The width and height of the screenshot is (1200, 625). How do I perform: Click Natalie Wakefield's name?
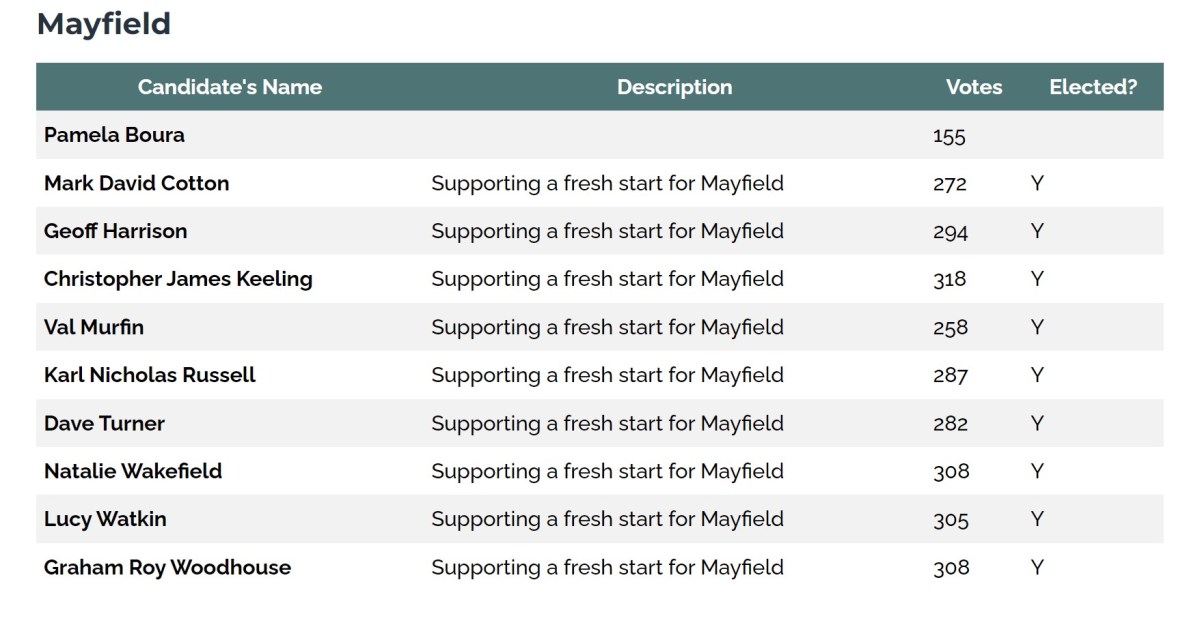coord(133,471)
